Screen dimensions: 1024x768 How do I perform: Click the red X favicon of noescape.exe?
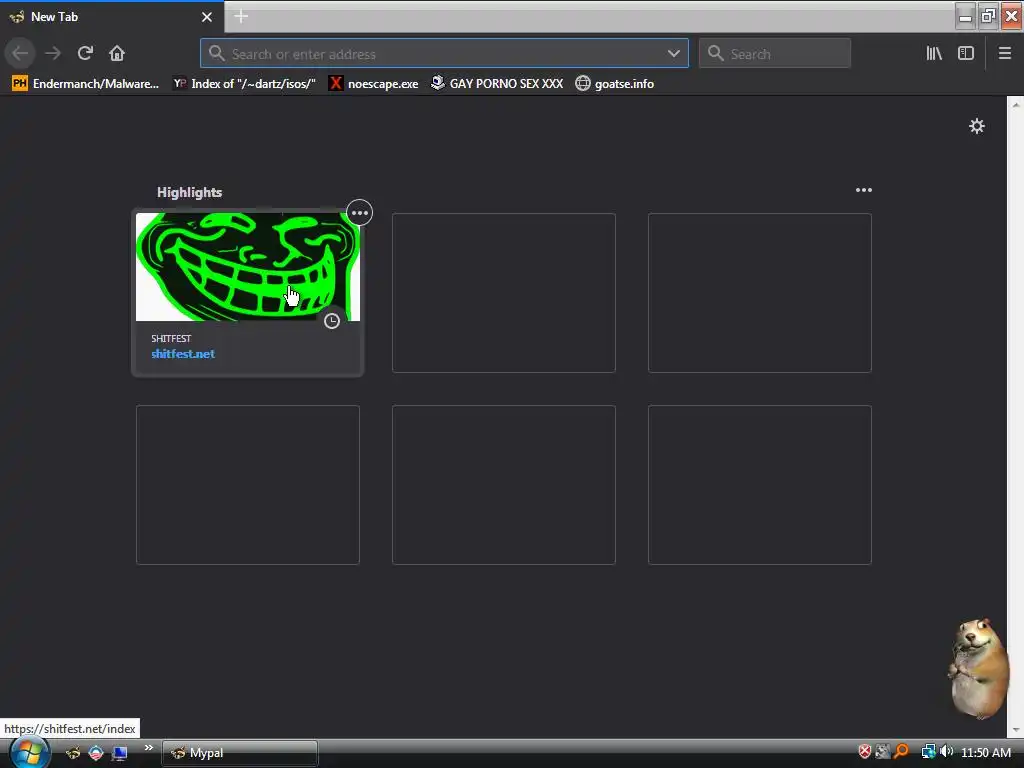coord(336,84)
